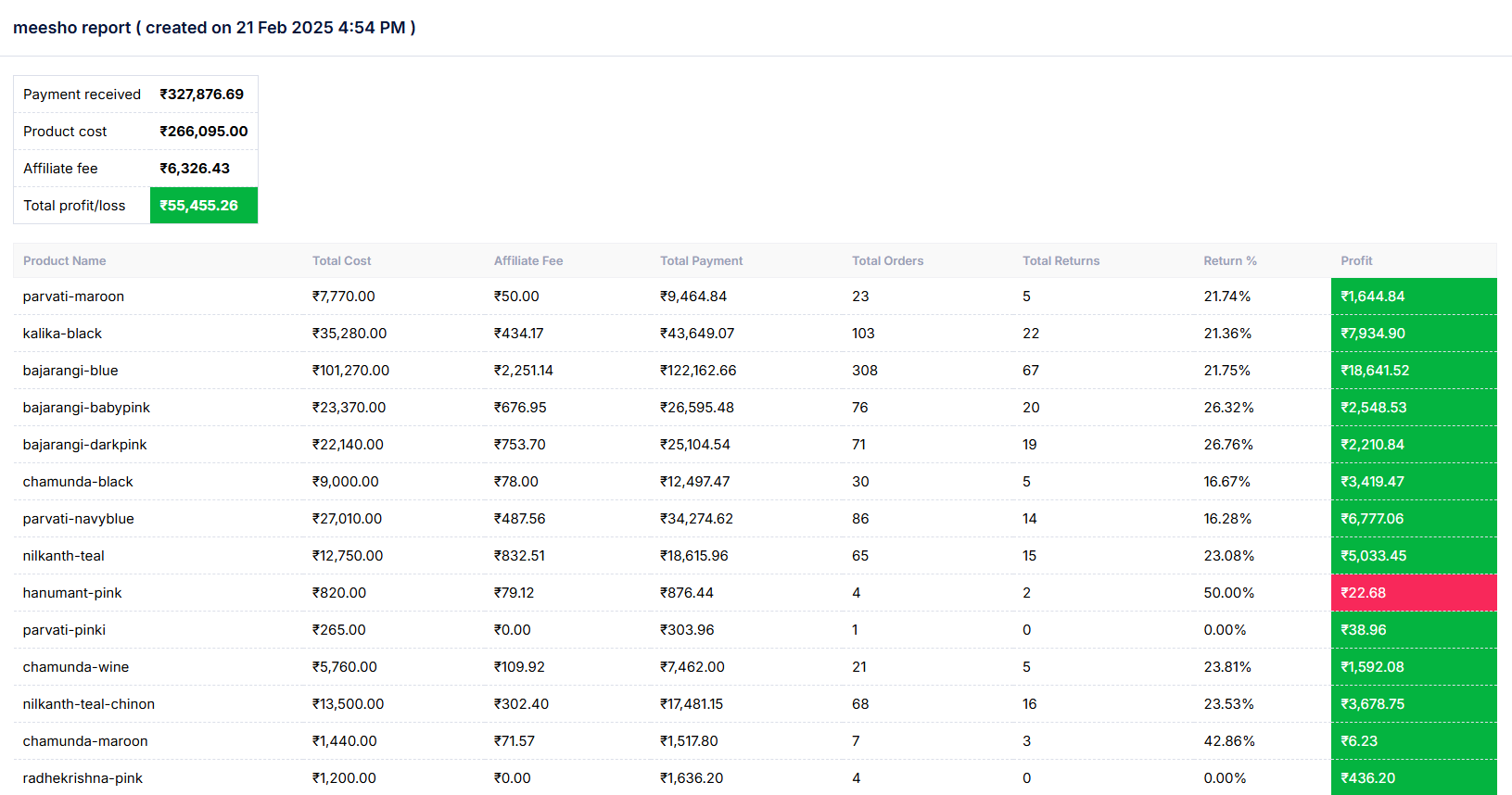Select the nilkanth-teal product name
The image size is (1512, 795).
tap(63, 556)
